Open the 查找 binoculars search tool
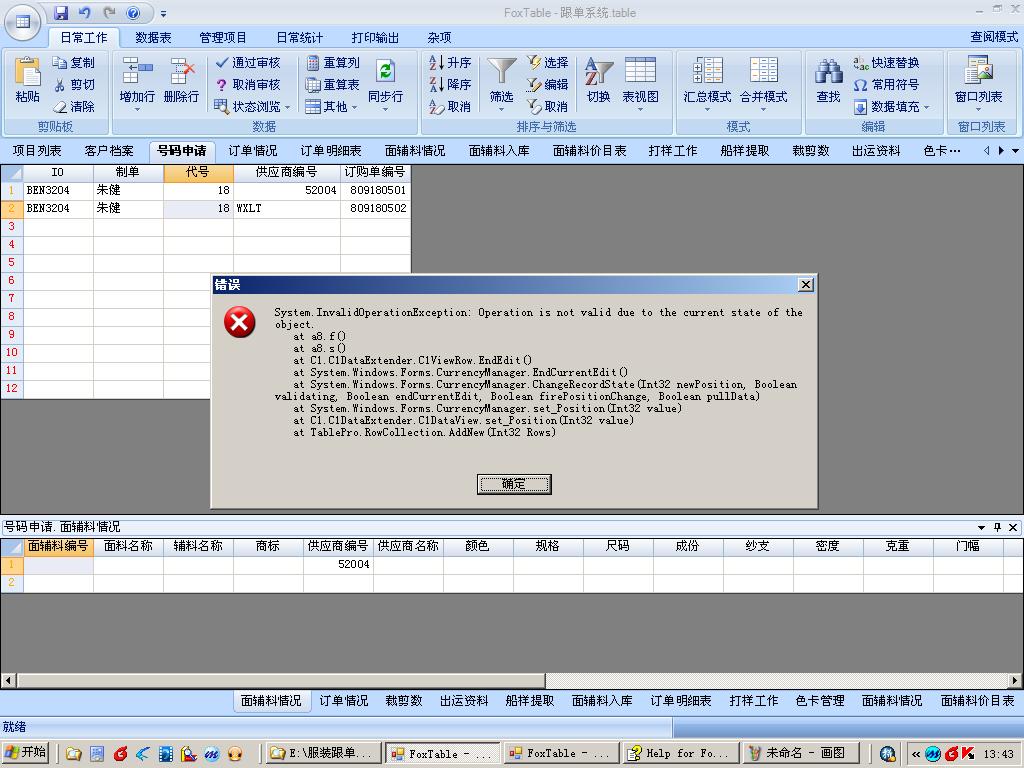Screen dimensions: 1024x768 coord(828,72)
